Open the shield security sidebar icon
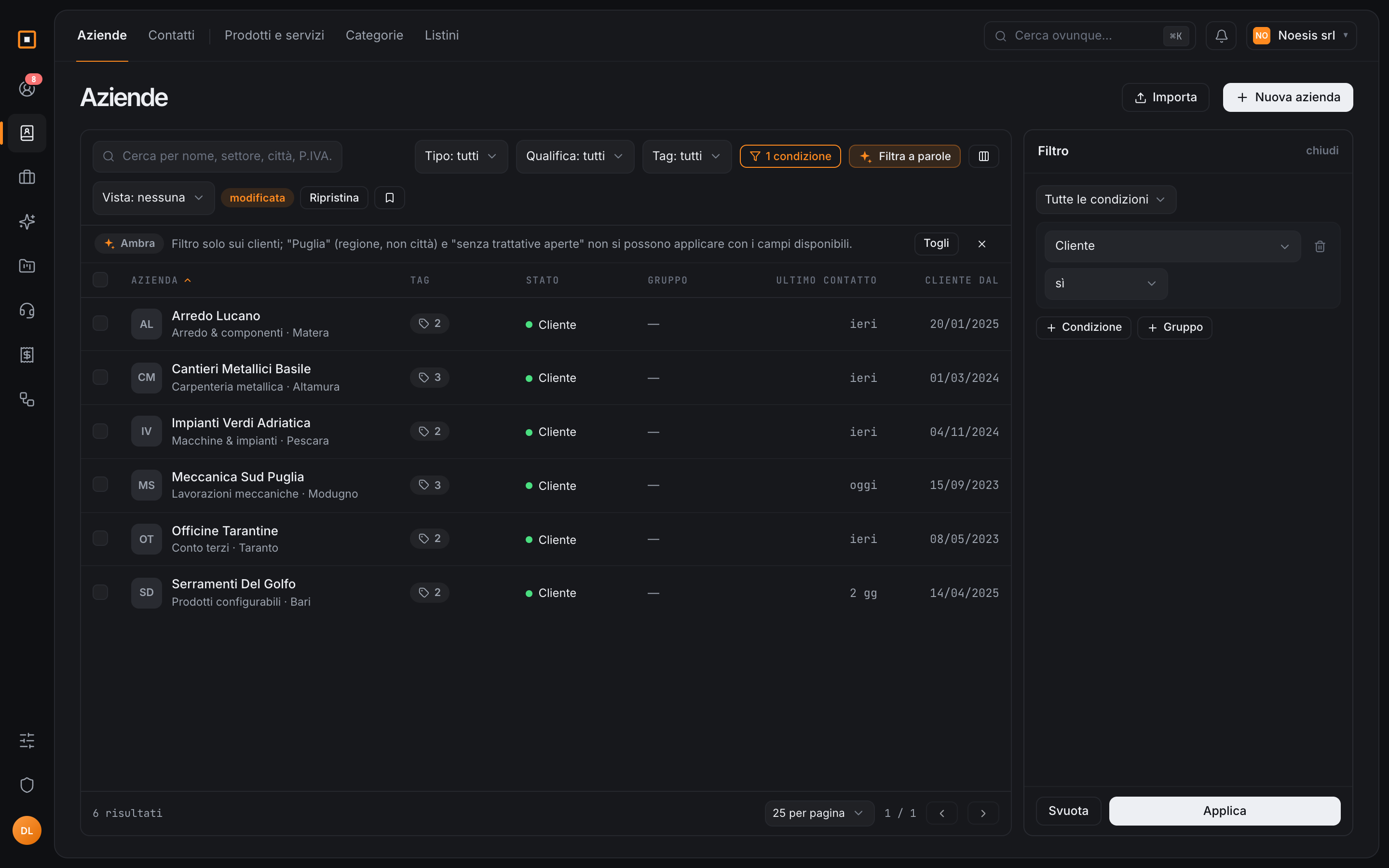This screenshot has height=868, width=1389. click(27, 785)
